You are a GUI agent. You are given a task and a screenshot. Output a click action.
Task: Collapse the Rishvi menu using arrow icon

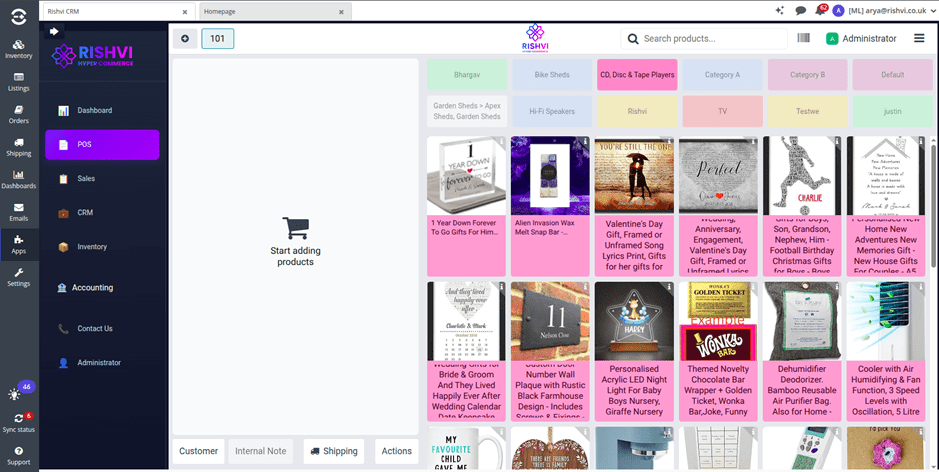point(54,31)
